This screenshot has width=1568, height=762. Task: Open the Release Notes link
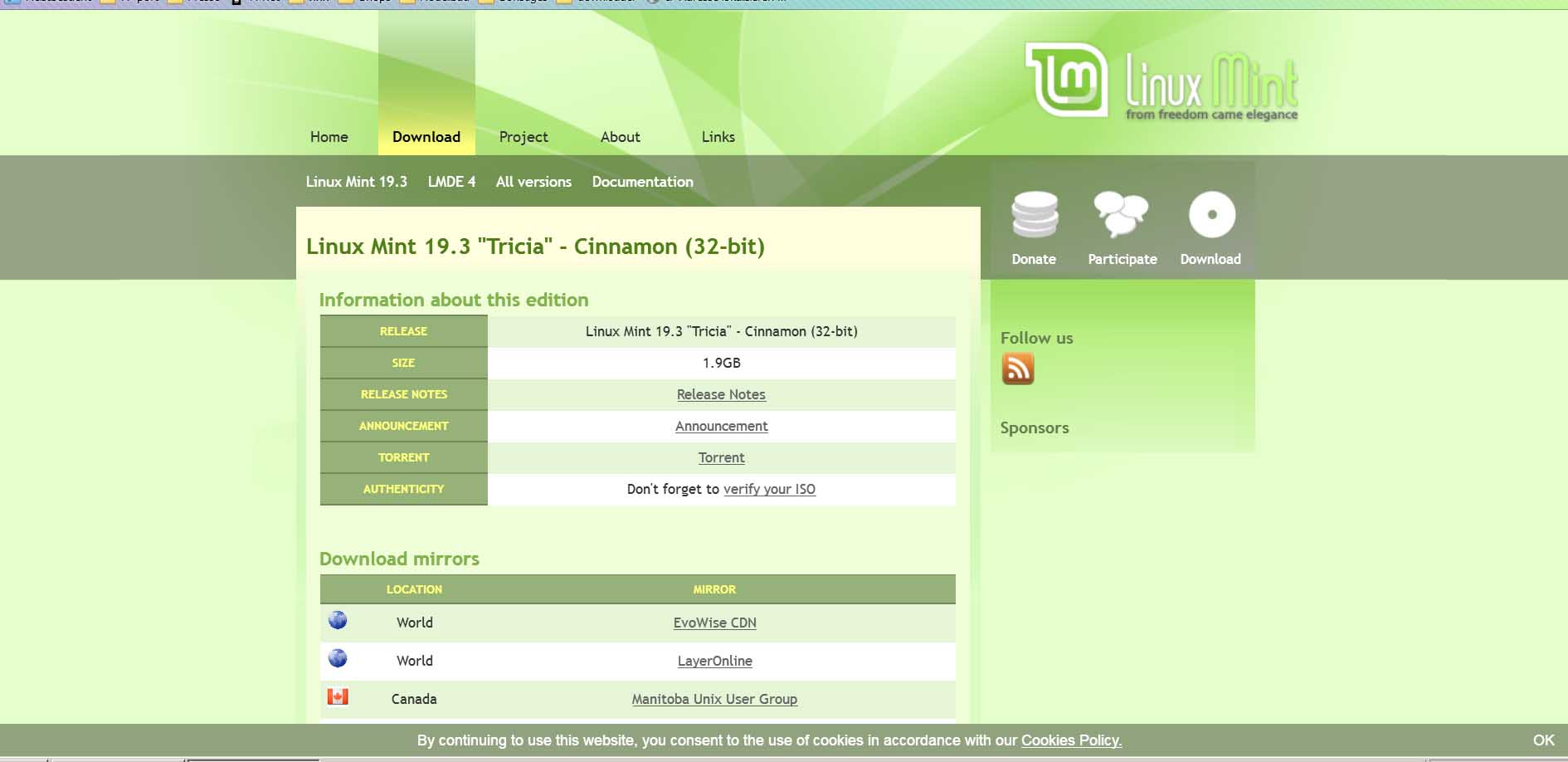721,394
